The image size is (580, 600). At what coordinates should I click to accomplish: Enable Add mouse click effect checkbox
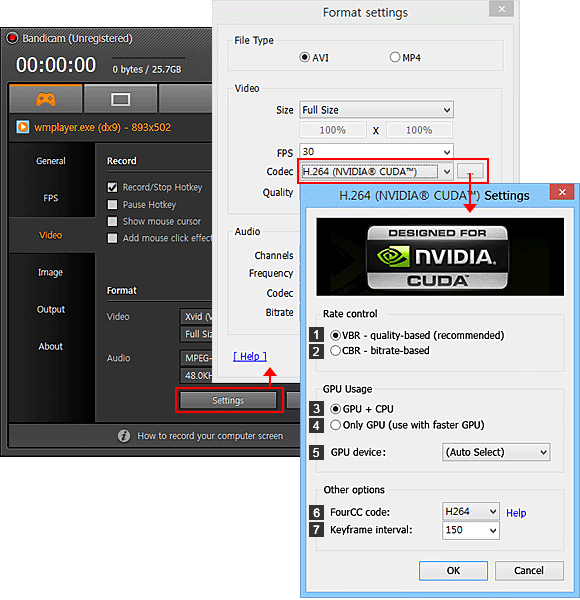point(112,238)
